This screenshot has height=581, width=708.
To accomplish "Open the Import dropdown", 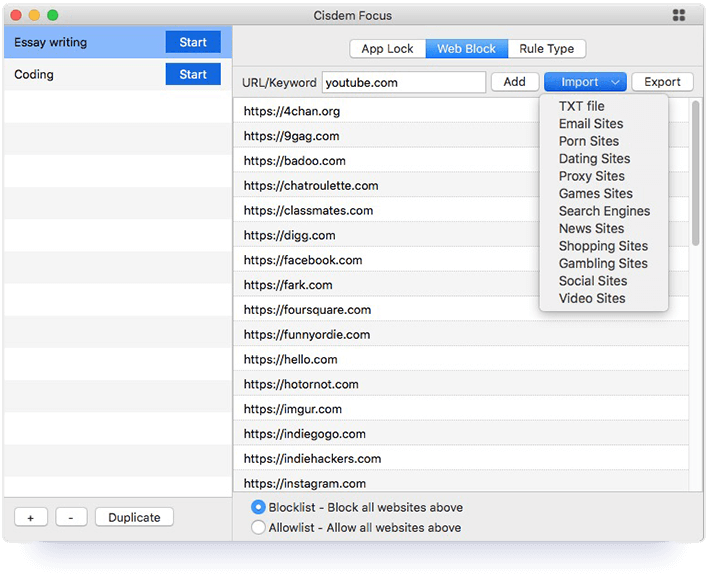I will (x=585, y=82).
